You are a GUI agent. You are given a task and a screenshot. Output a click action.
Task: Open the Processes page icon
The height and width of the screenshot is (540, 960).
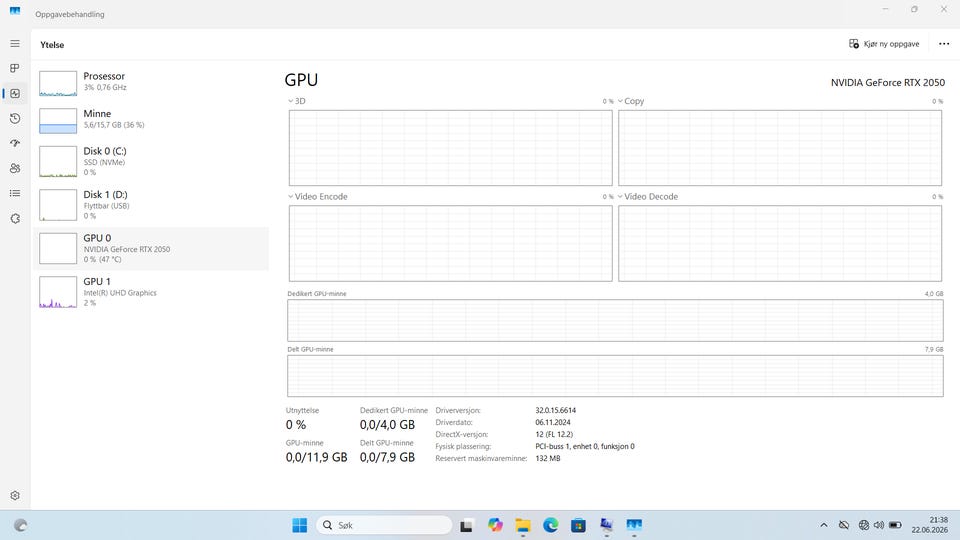click(15, 68)
